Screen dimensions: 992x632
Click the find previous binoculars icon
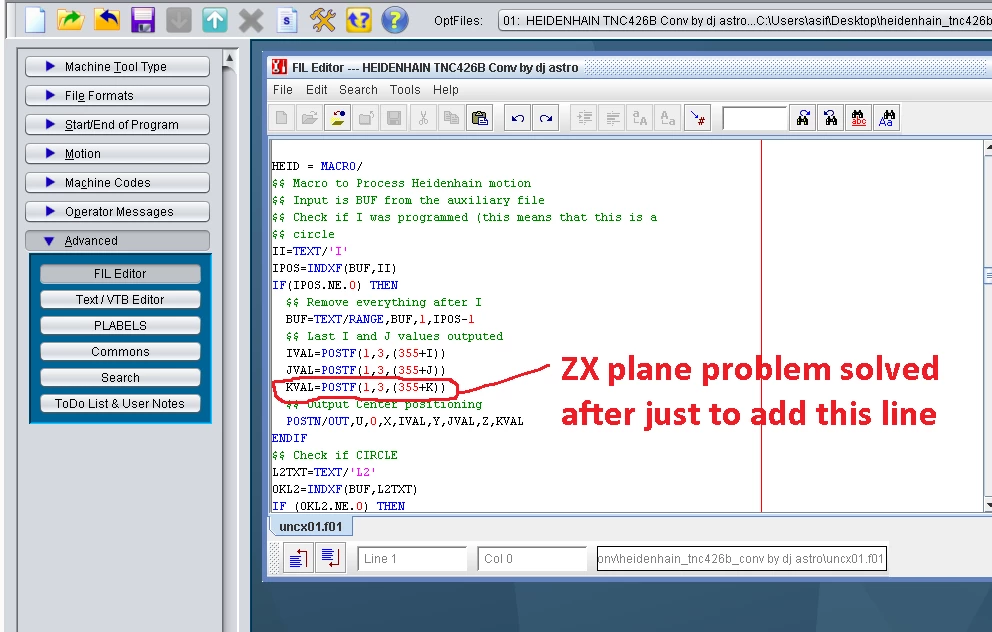click(x=831, y=118)
